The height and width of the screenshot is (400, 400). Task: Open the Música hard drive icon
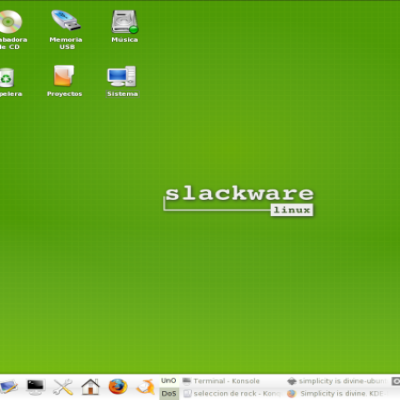125,22
